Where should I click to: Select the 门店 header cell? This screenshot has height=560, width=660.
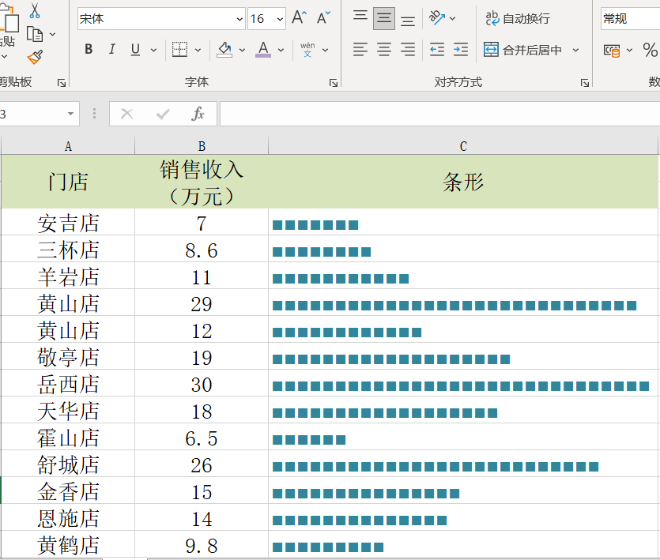tap(68, 182)
